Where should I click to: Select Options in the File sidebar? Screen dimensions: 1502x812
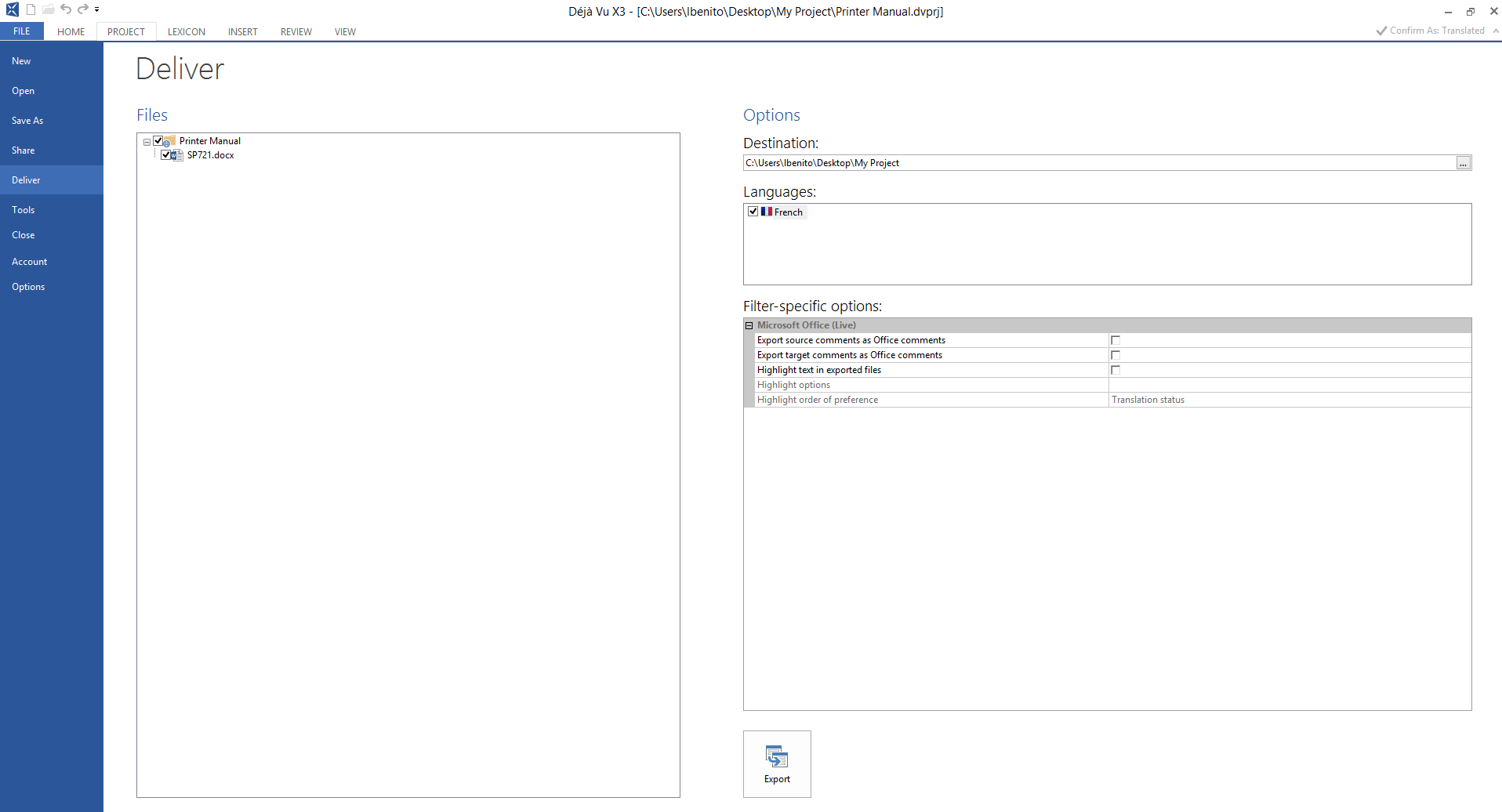coord(52,287)
